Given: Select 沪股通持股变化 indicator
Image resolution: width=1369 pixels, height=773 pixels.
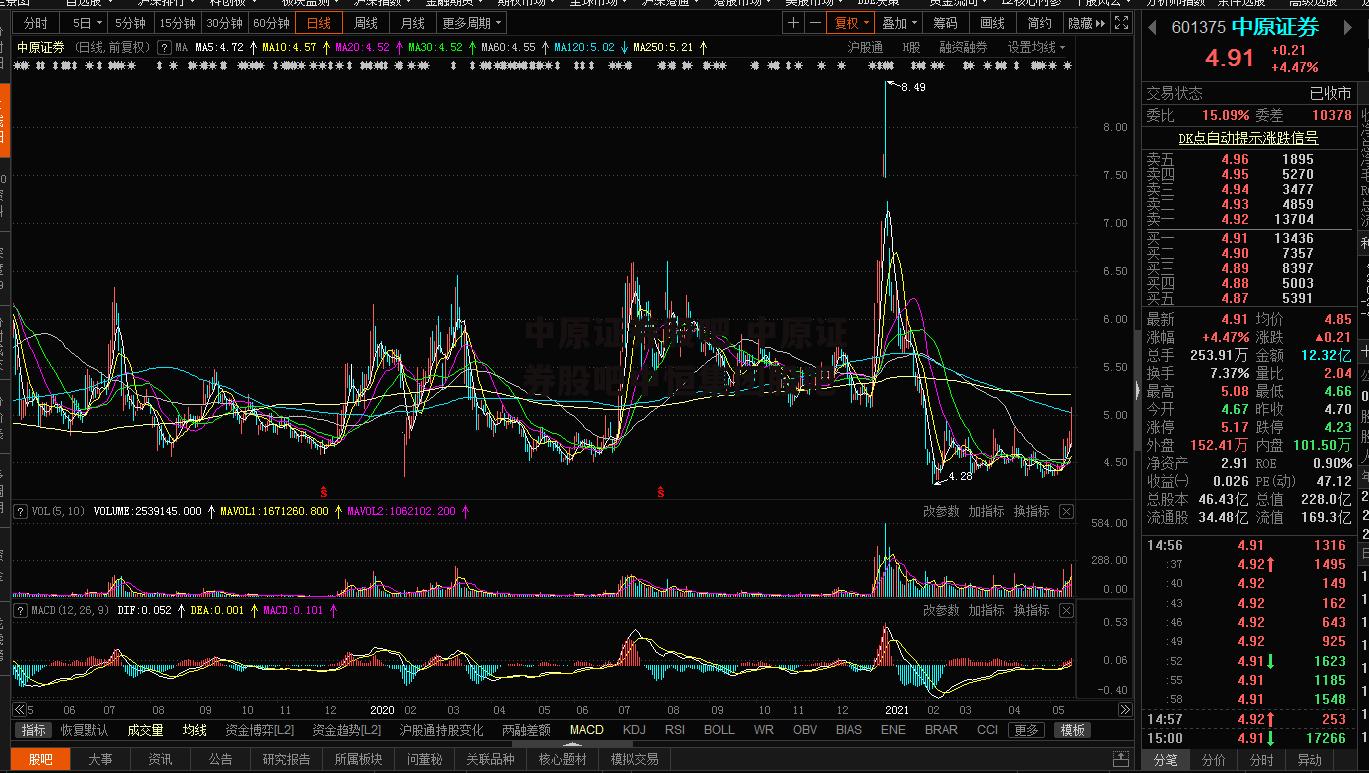Looking at the screenshot, I should pos(441,730).
